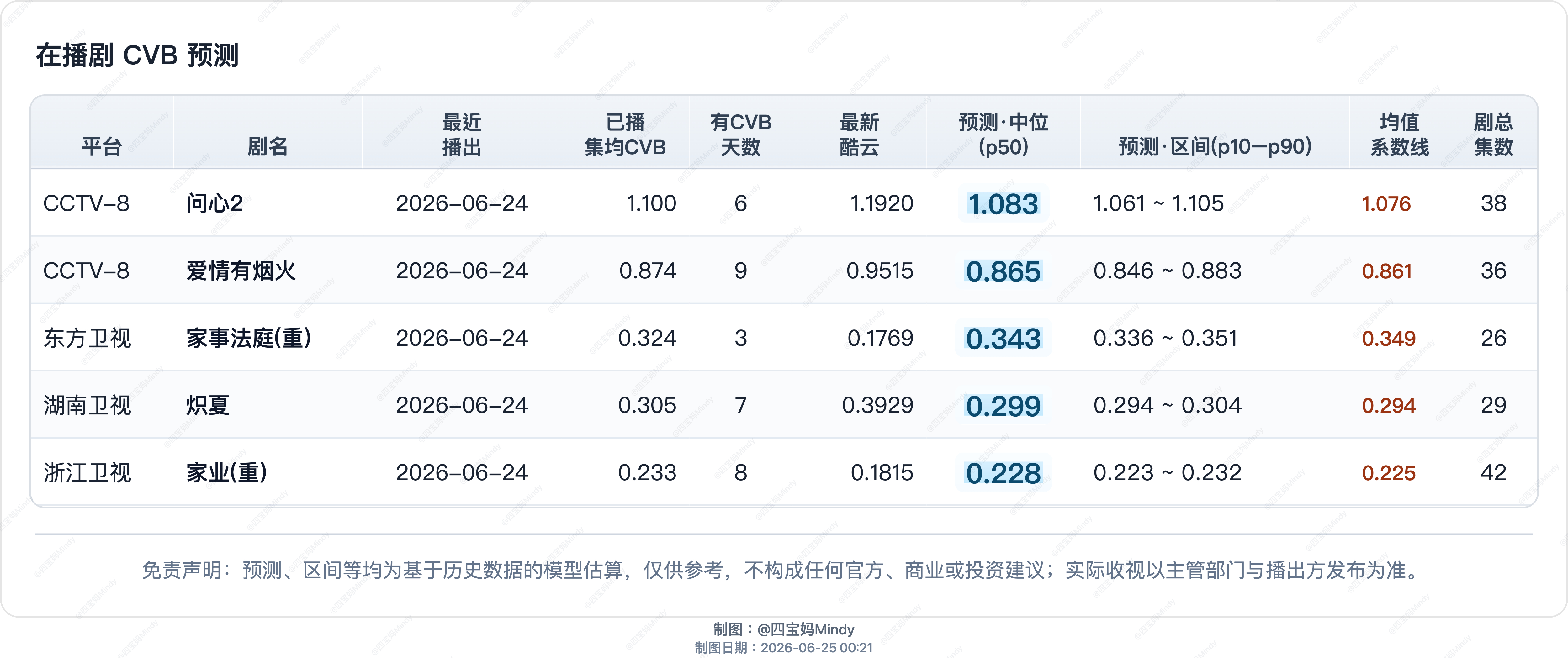Click the total episodes value 42
This screenshot has height=658, width=1568.
pyautogui.click(x=1493, y=472)
